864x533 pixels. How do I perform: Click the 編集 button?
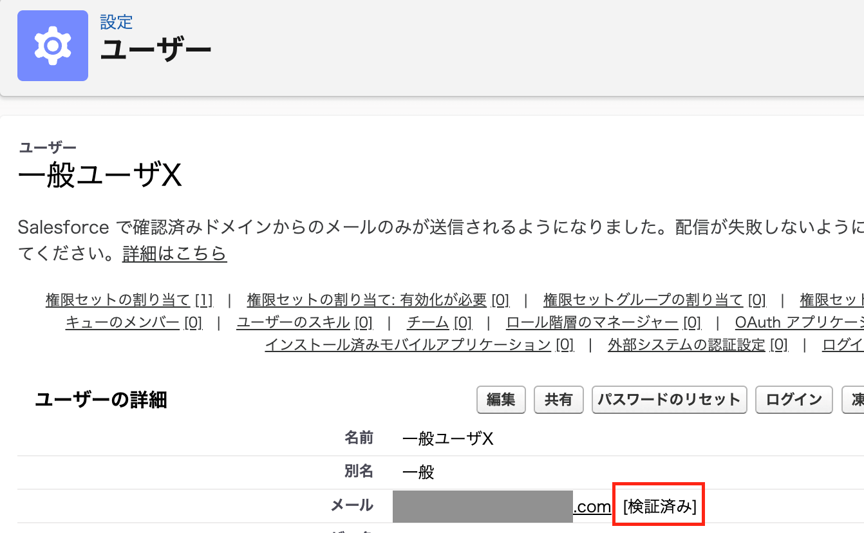pos(501,400)
